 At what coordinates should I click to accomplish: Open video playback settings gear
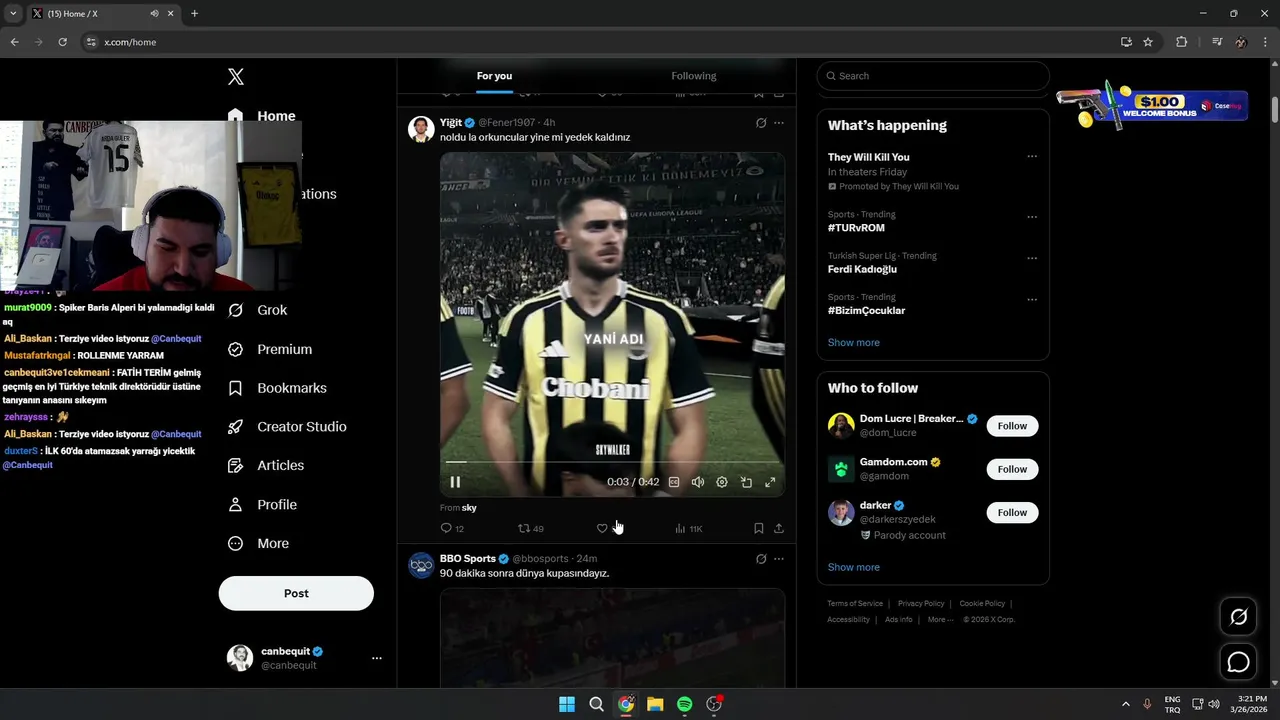(x=722, y=482)
